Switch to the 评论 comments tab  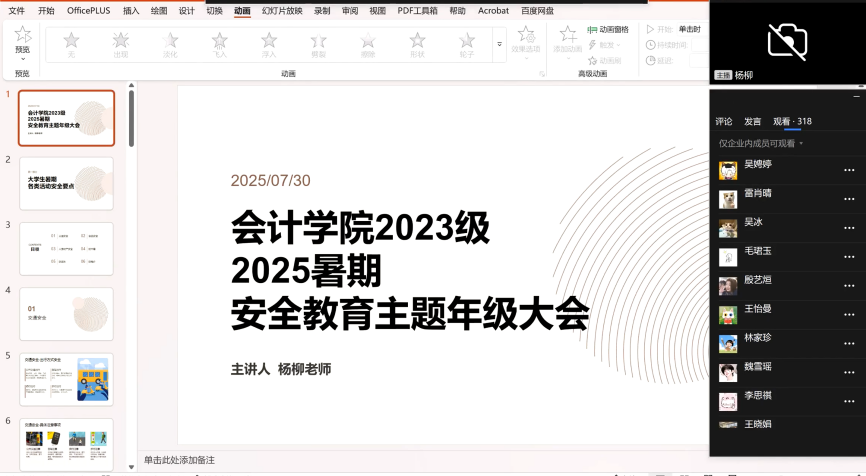point(724,122)
